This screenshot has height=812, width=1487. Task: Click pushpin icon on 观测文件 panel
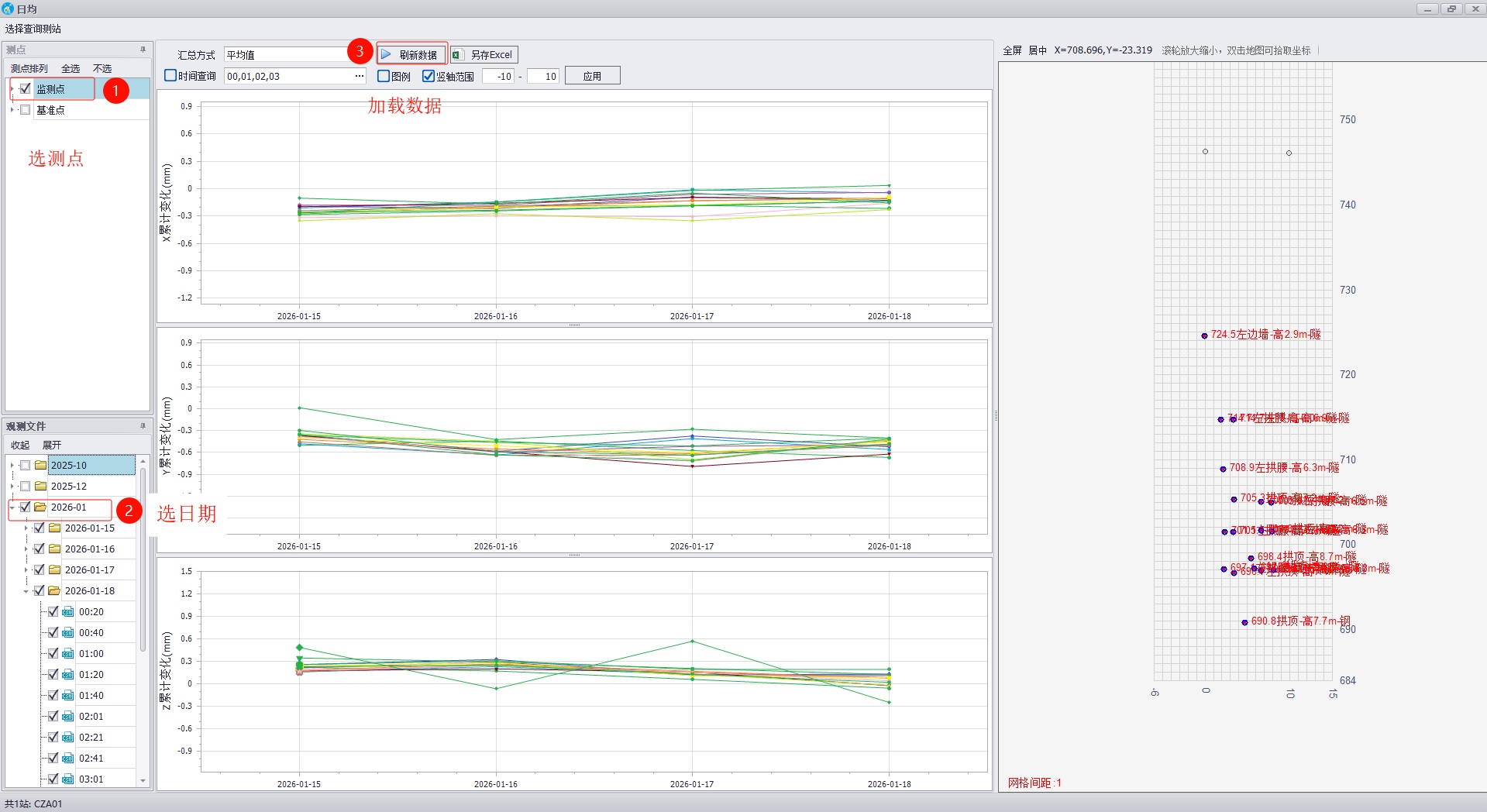tap(143, 426)
